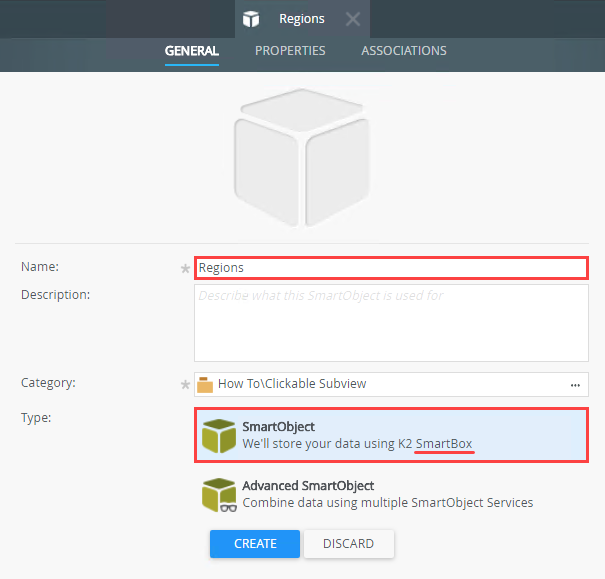Click the Category field How To\Clickable Subview
The width and height of the screenshot is (605, 579).
[391, 384]
